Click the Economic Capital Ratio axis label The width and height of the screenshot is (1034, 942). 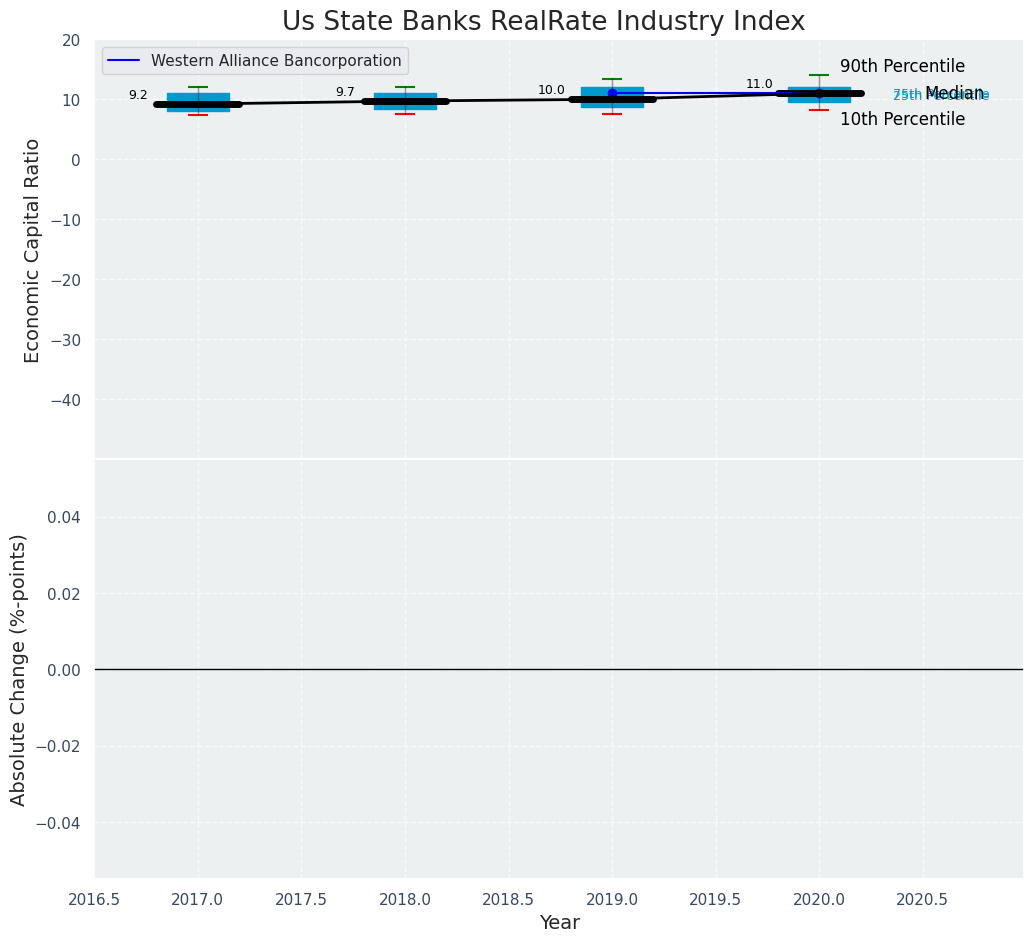click(33, 250)
